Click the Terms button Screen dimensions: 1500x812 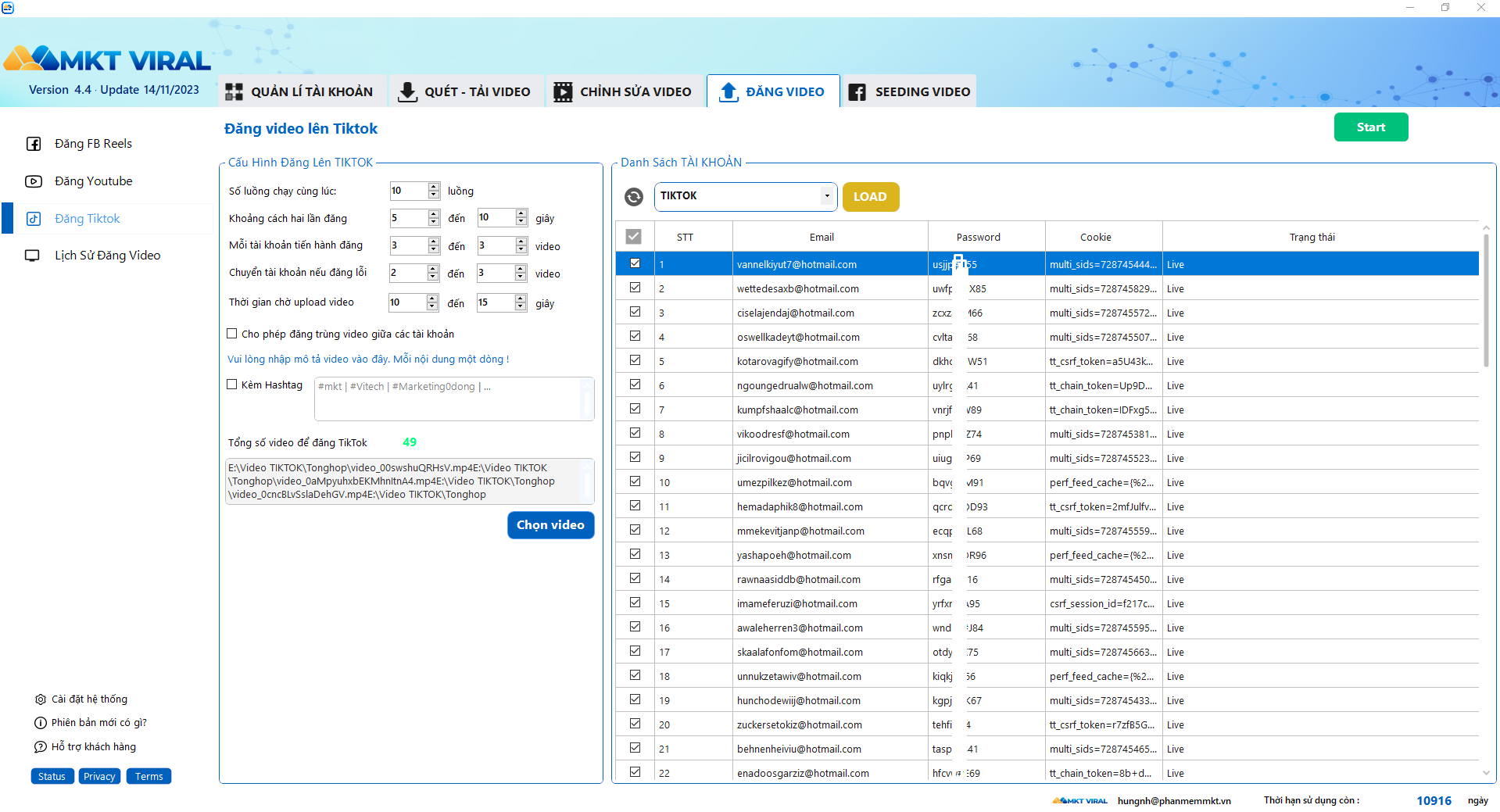tap(149, 776)
